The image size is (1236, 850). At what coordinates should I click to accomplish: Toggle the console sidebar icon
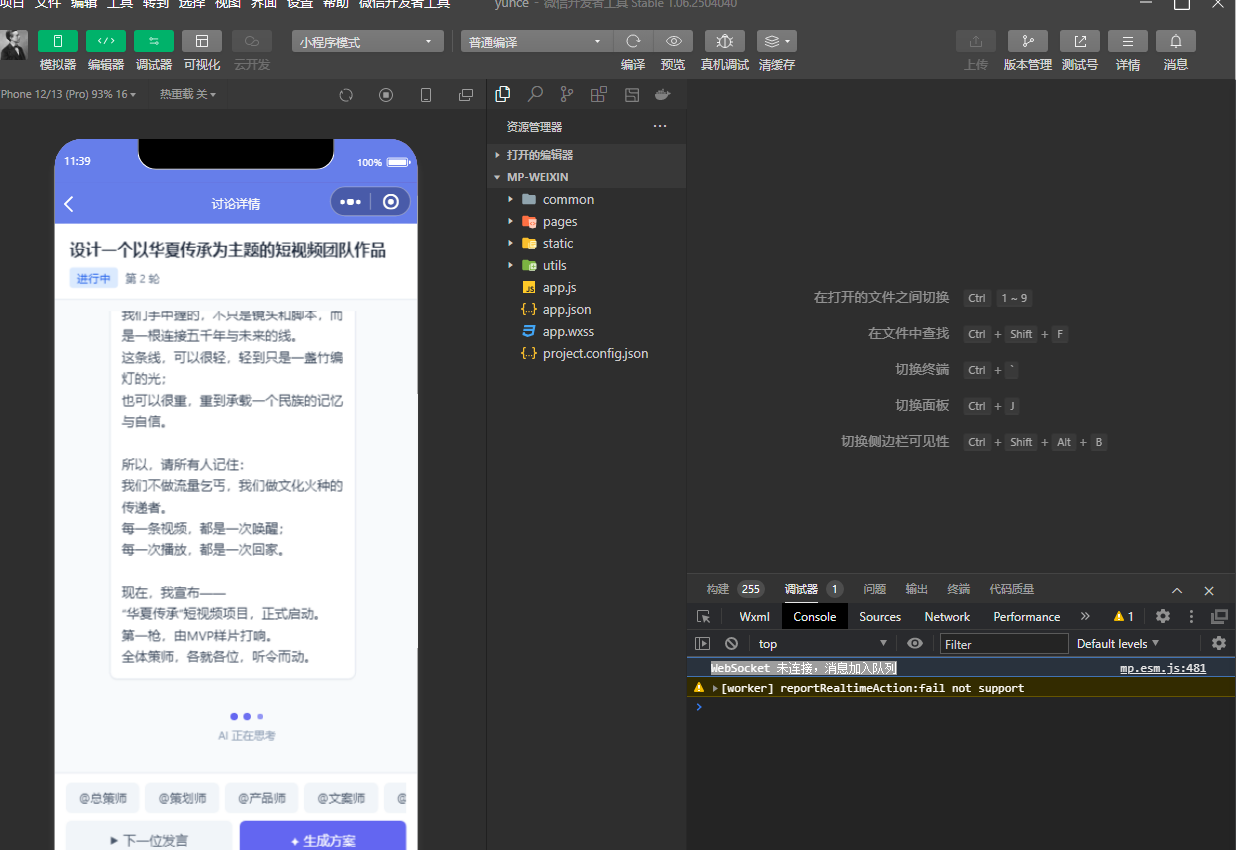[703, 643]
